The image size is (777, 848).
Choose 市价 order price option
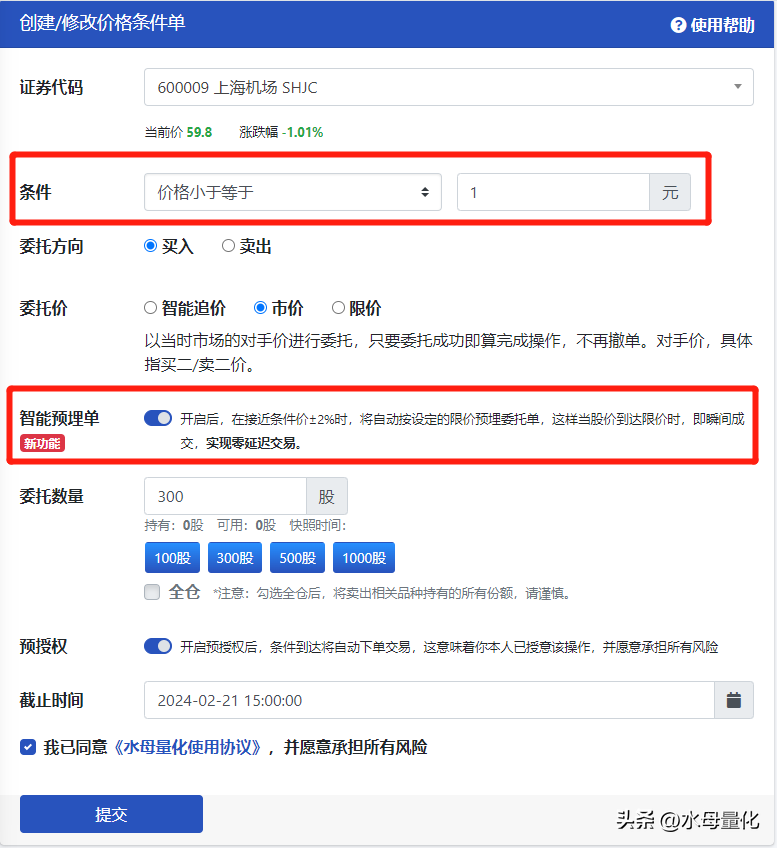tap(260, 308)
